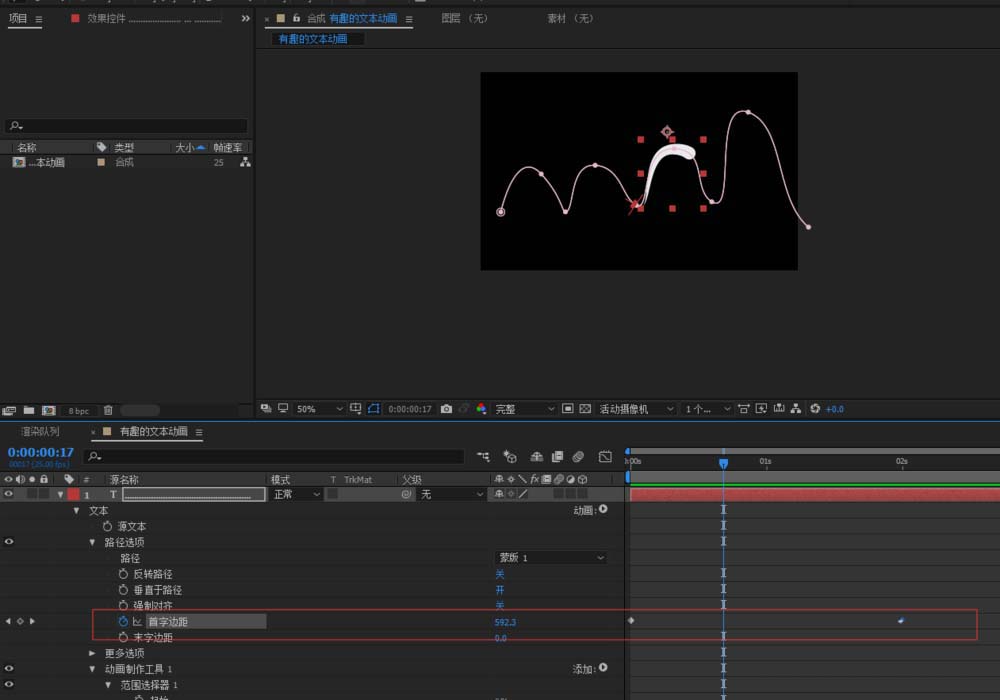Screen dimensions: 1000x700
Task: Switch to the 渲染队列 tab
Action: click(40, 432)
